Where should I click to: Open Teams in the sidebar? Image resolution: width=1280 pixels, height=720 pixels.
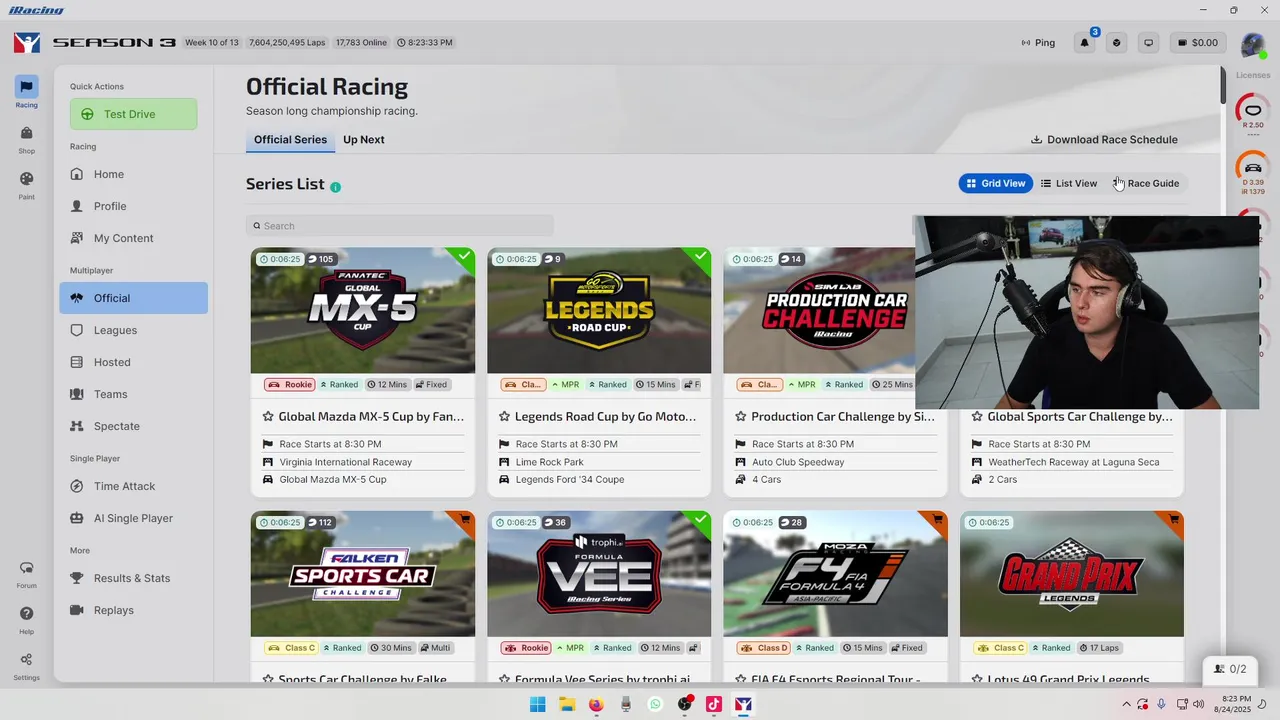(134, 394)
